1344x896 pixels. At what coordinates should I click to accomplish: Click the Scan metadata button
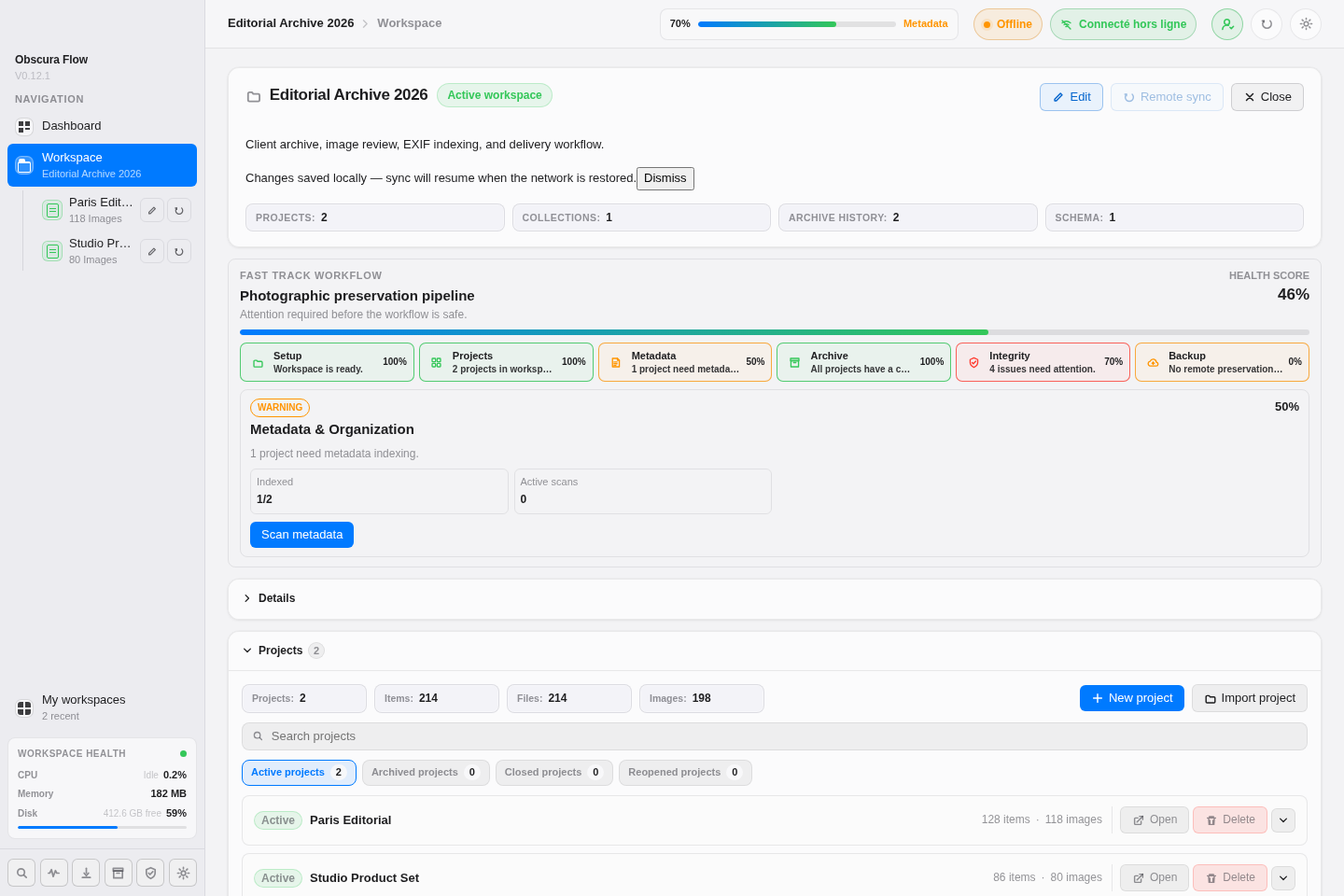(x=301, y=535)
